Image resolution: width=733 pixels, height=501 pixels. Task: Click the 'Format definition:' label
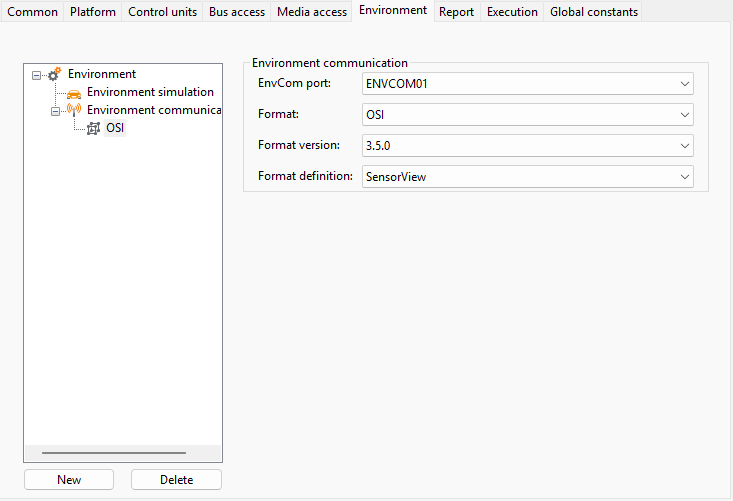[x=305, y=176]
